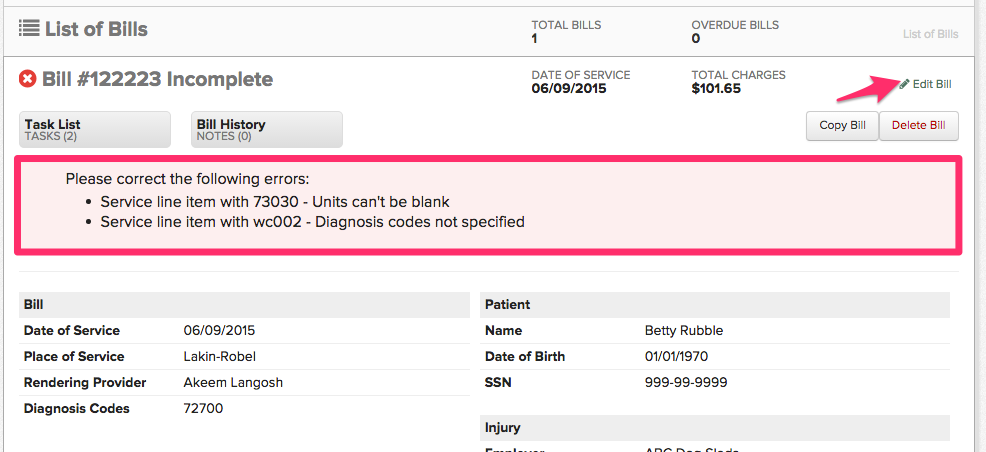
Task: Open the Task List panel
Action: 95,129
